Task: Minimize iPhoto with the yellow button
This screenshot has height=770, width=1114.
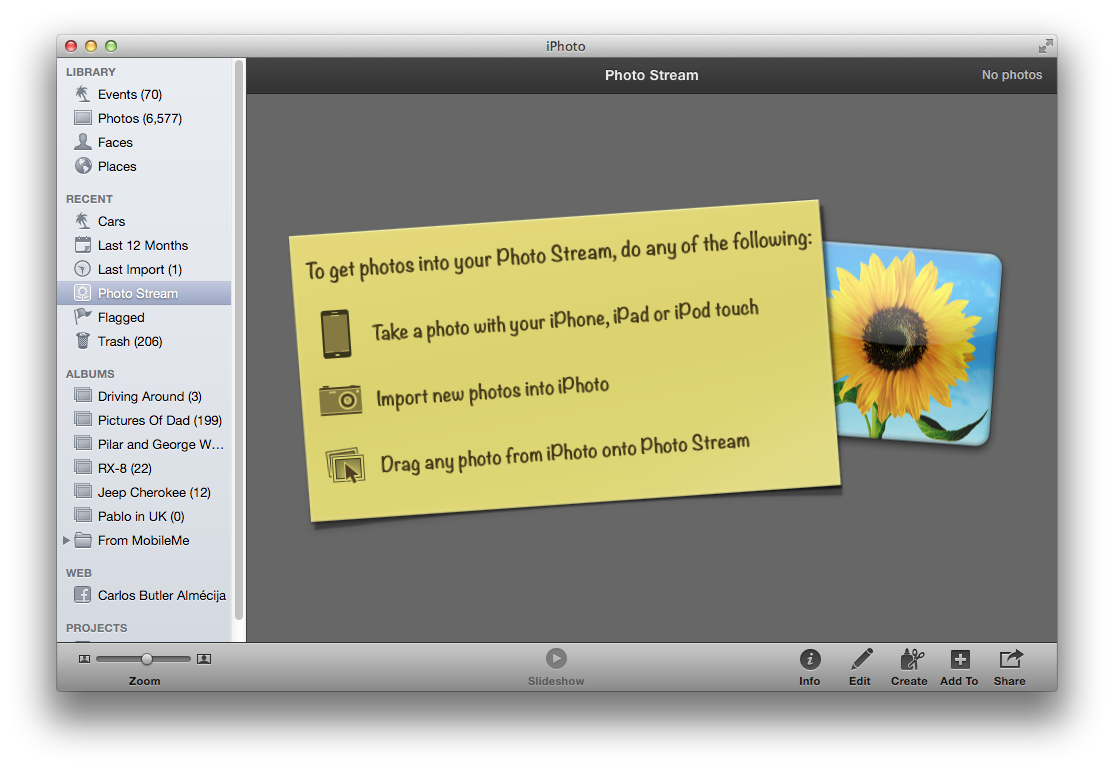Action: (x=91, y=46)
